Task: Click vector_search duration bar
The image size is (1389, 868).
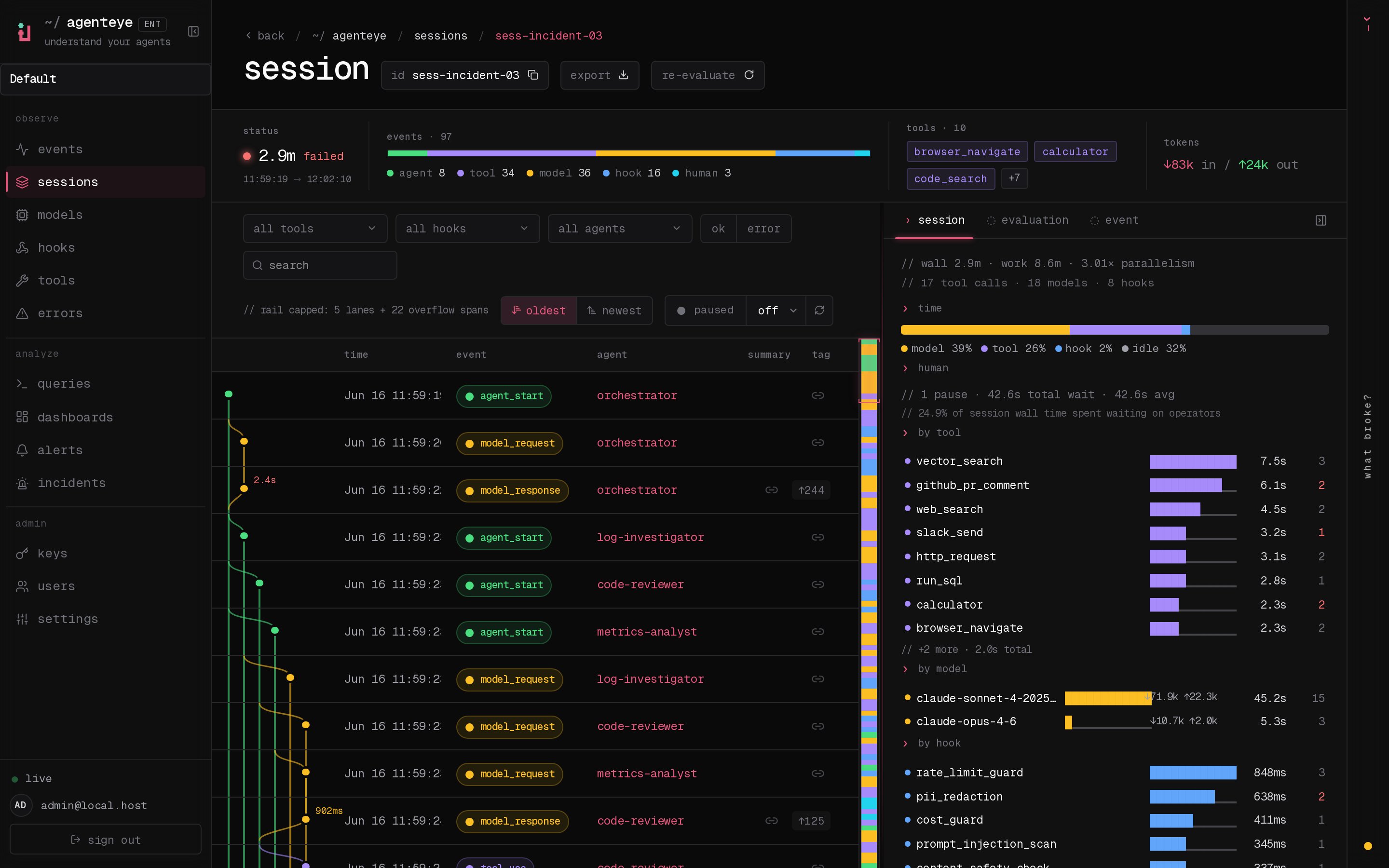Action: click(x=1193, y=461)
